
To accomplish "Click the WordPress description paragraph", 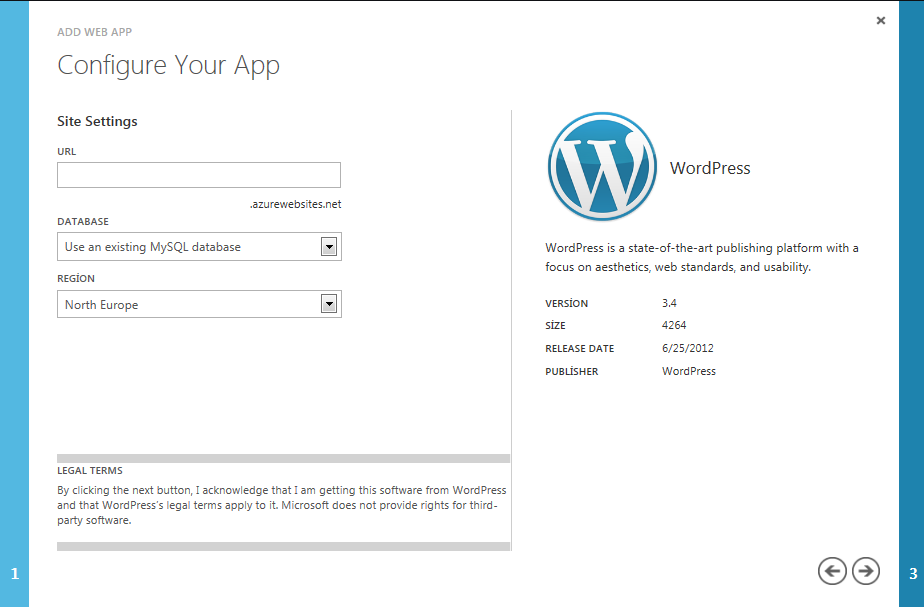I will (x=701, y=258).
